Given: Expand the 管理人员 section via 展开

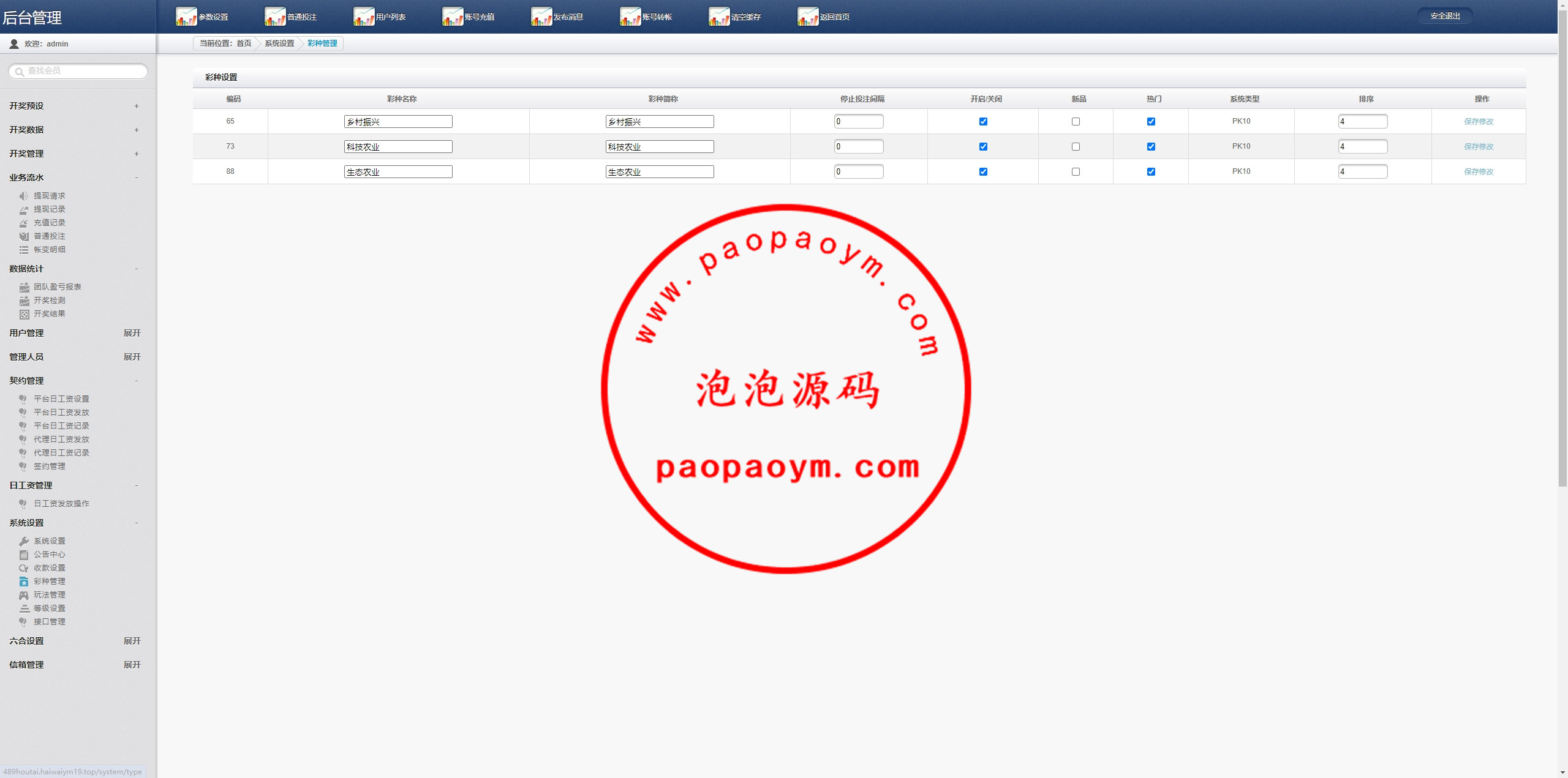Looking at the screenshot, I should coord(132,357).
